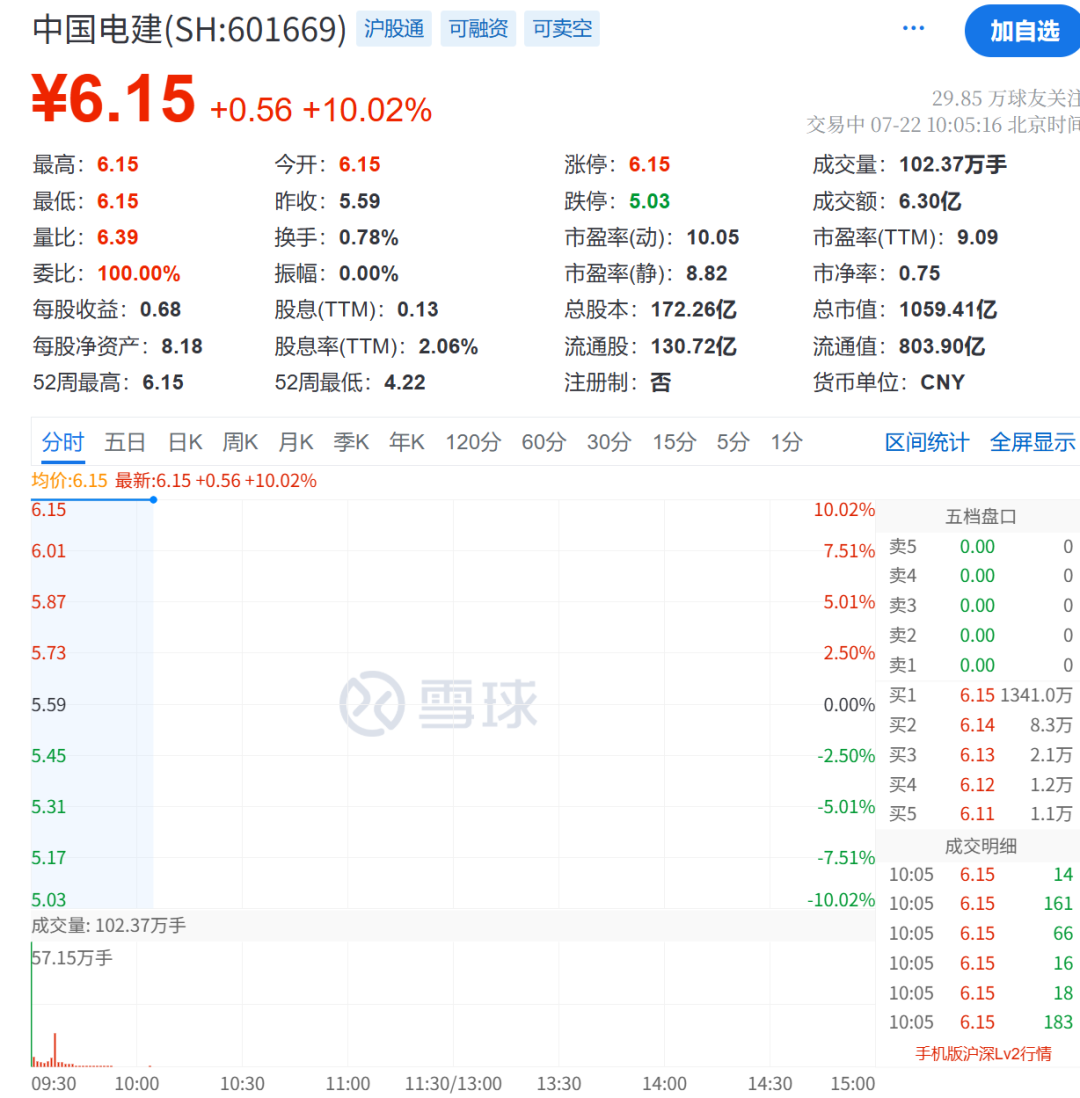Switch to the 年K chart tab
The height and width of the screenshot is (1098, 1080).
[407, 443]
